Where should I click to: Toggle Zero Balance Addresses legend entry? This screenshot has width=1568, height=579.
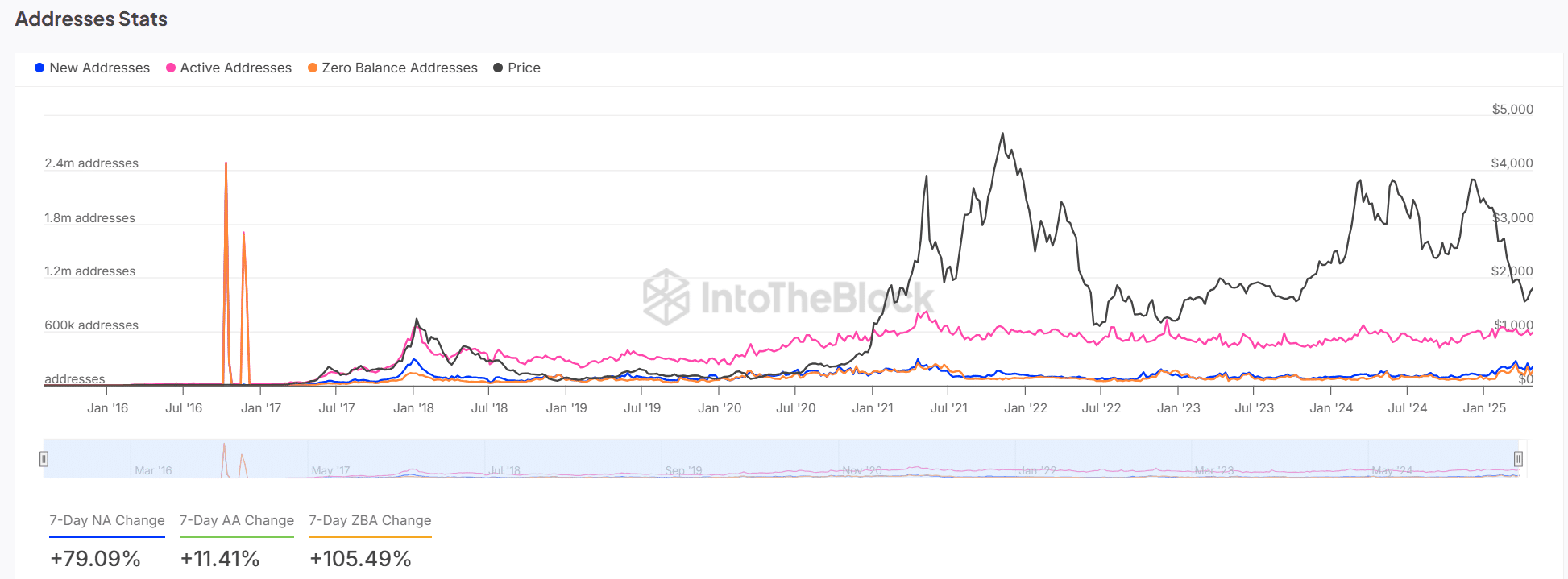click(392, 68)
